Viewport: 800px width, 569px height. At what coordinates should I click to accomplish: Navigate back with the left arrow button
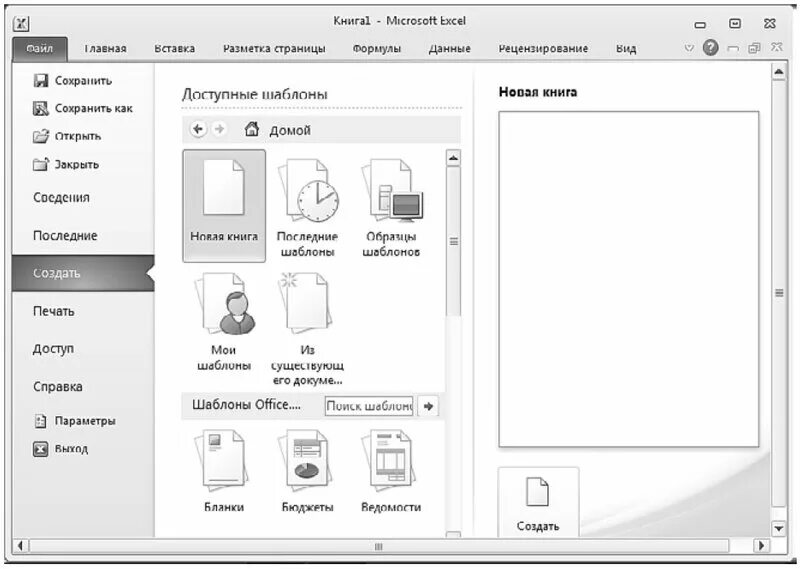pos(198,129)
